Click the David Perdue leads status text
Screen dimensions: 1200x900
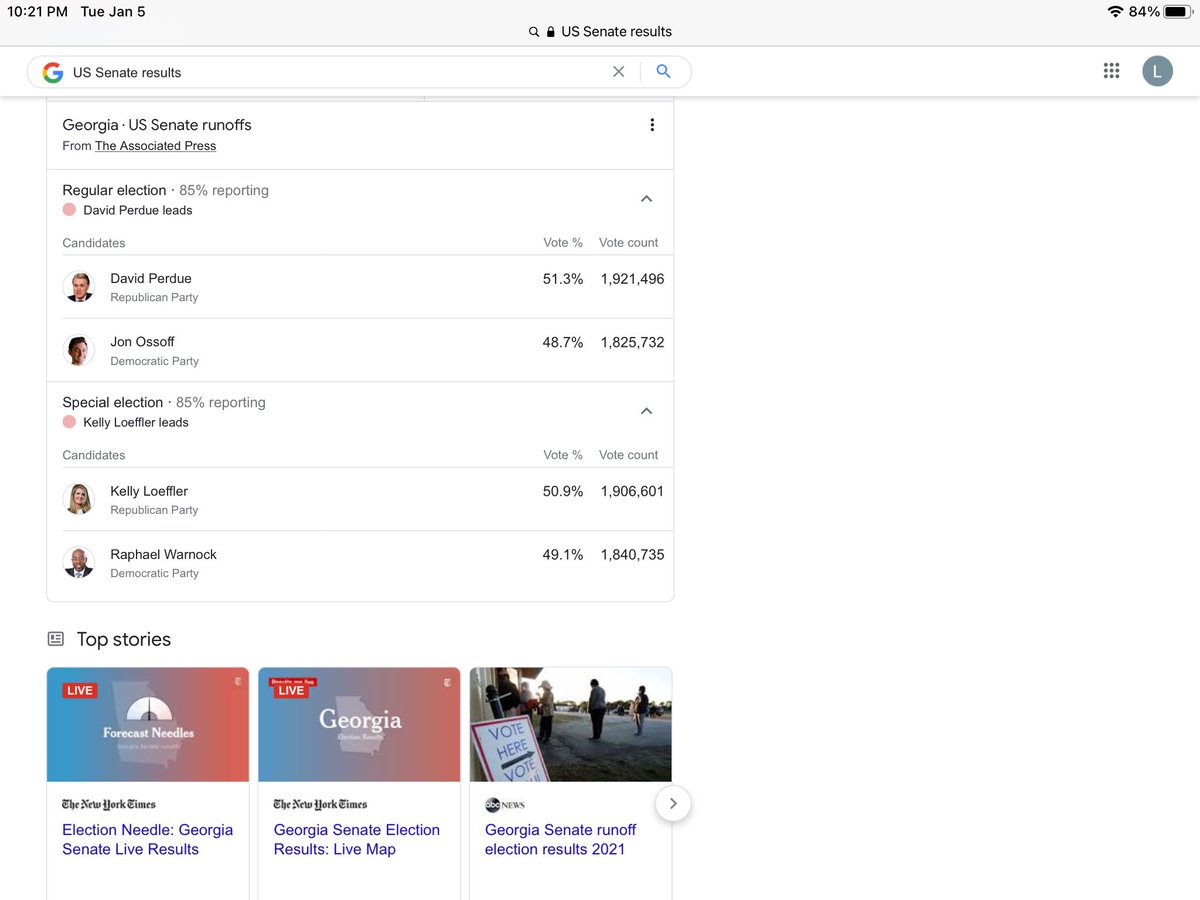(138, 210)
